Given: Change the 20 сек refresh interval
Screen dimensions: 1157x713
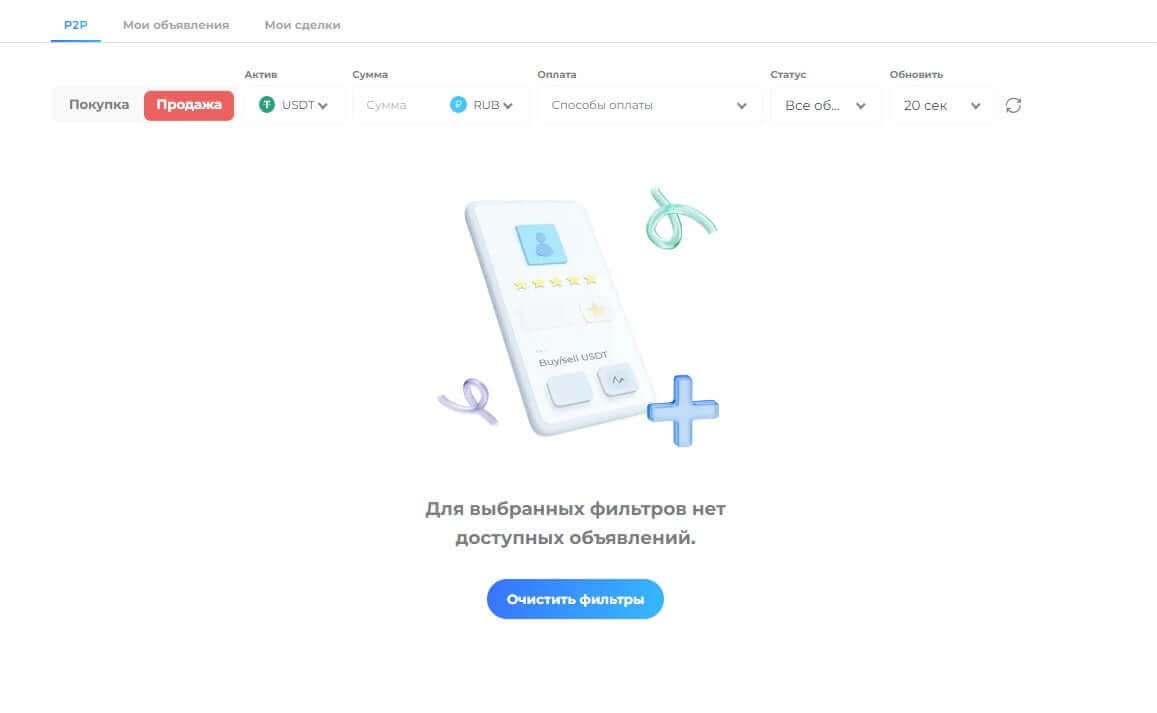Looking at the screenshot, I should point(942,105).
